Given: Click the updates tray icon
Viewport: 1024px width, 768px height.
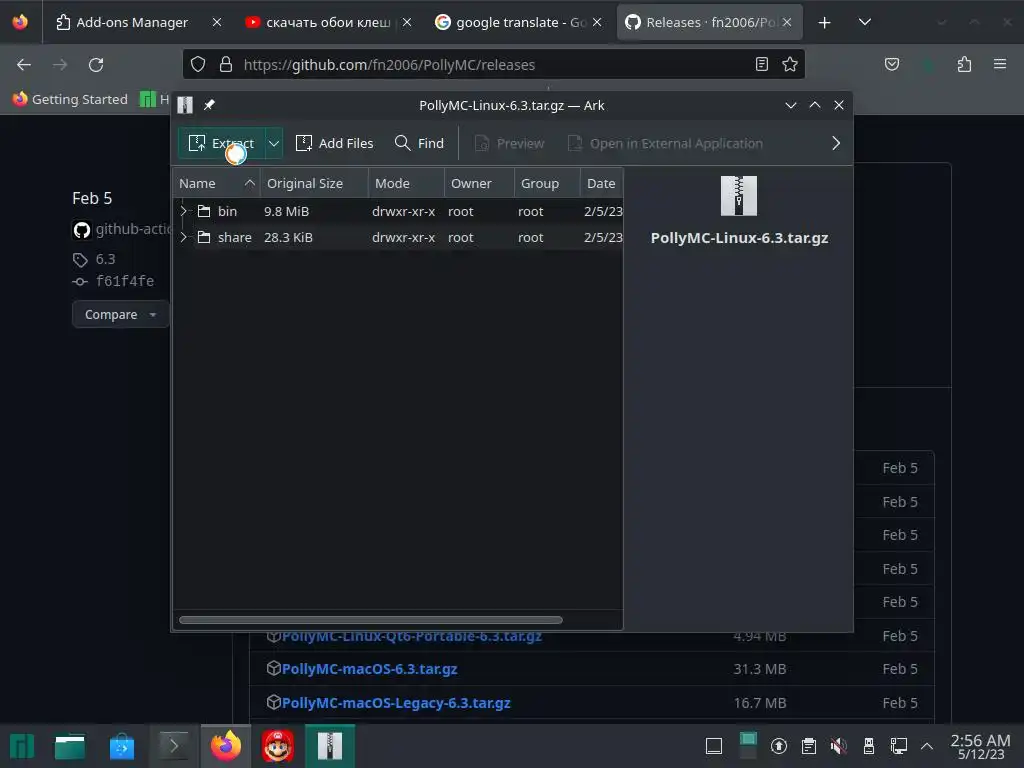Looking at the screenshot, I should pyautogui.click(x=778, y=746).
